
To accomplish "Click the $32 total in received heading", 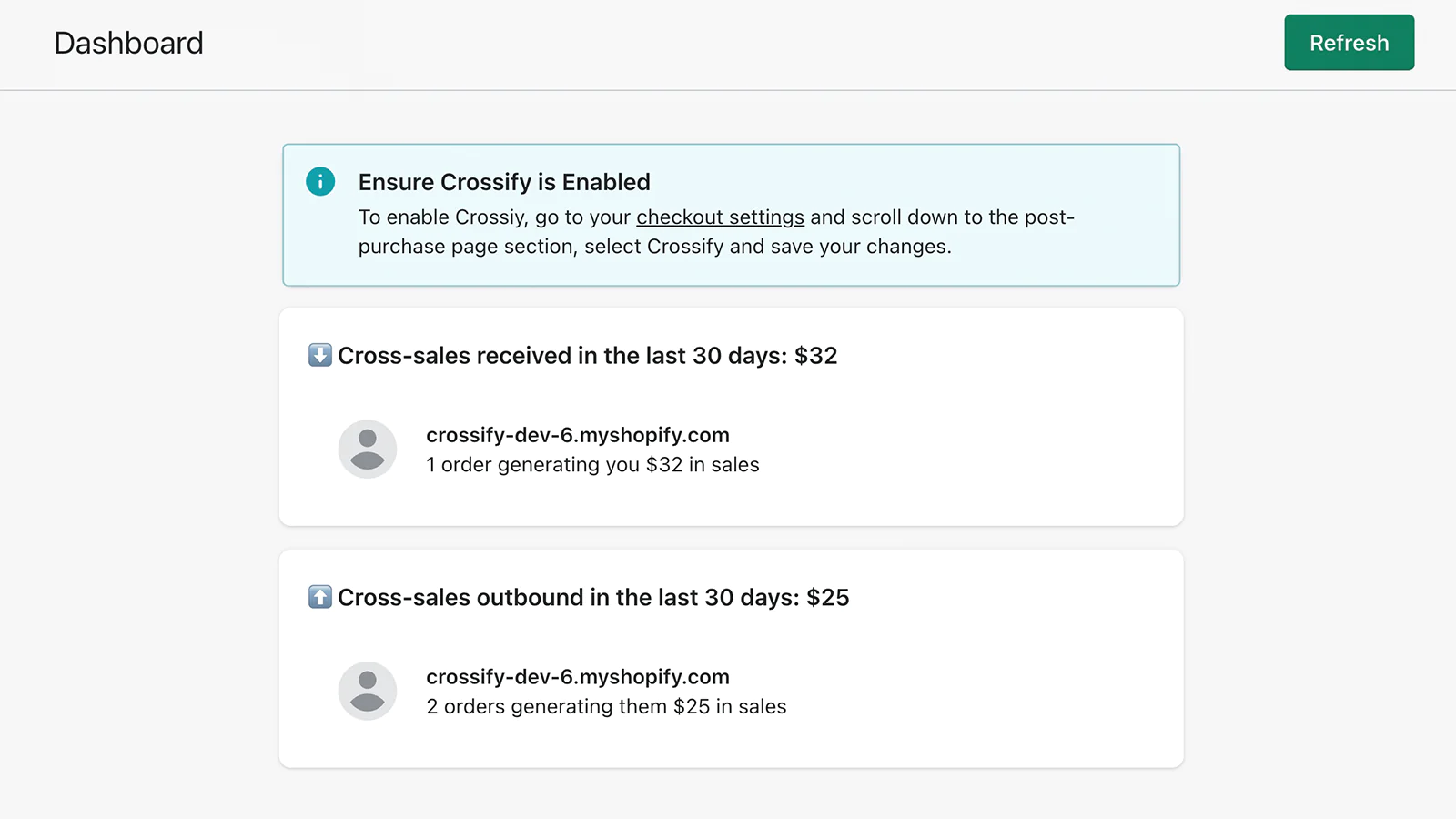I will point(816,356).
